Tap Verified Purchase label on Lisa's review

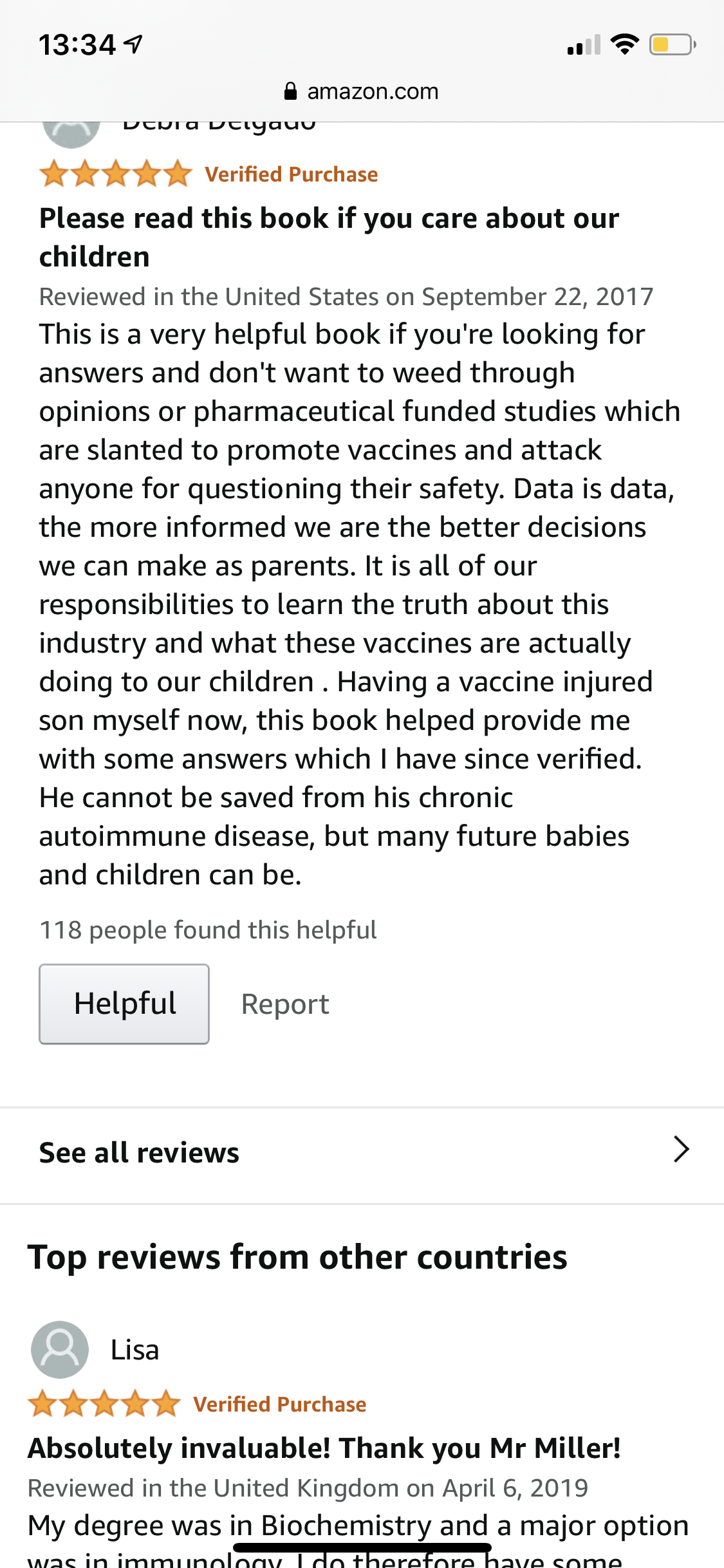(x=280, y=1404)
